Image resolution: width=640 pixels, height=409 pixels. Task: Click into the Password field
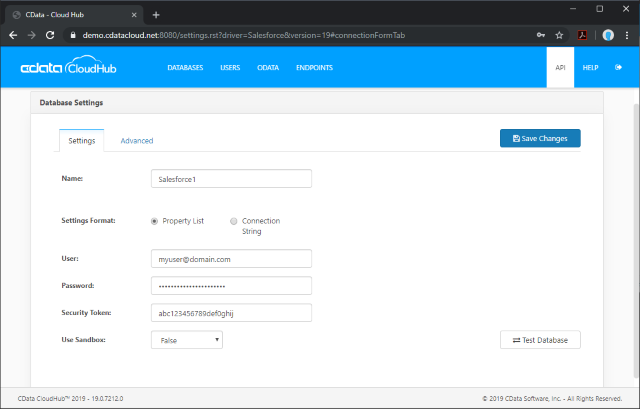tap(231, 286)
